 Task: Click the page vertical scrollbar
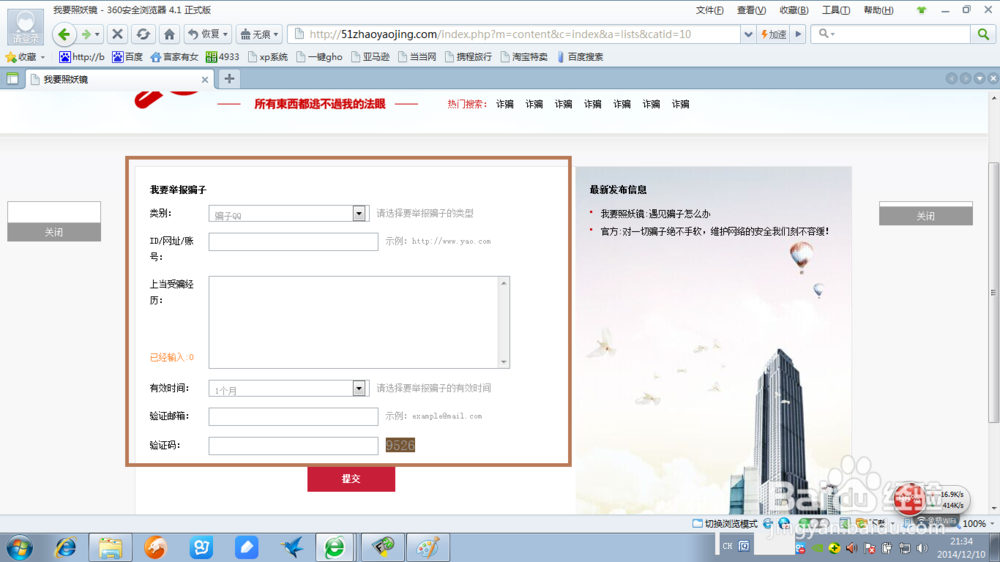(993, 292)
